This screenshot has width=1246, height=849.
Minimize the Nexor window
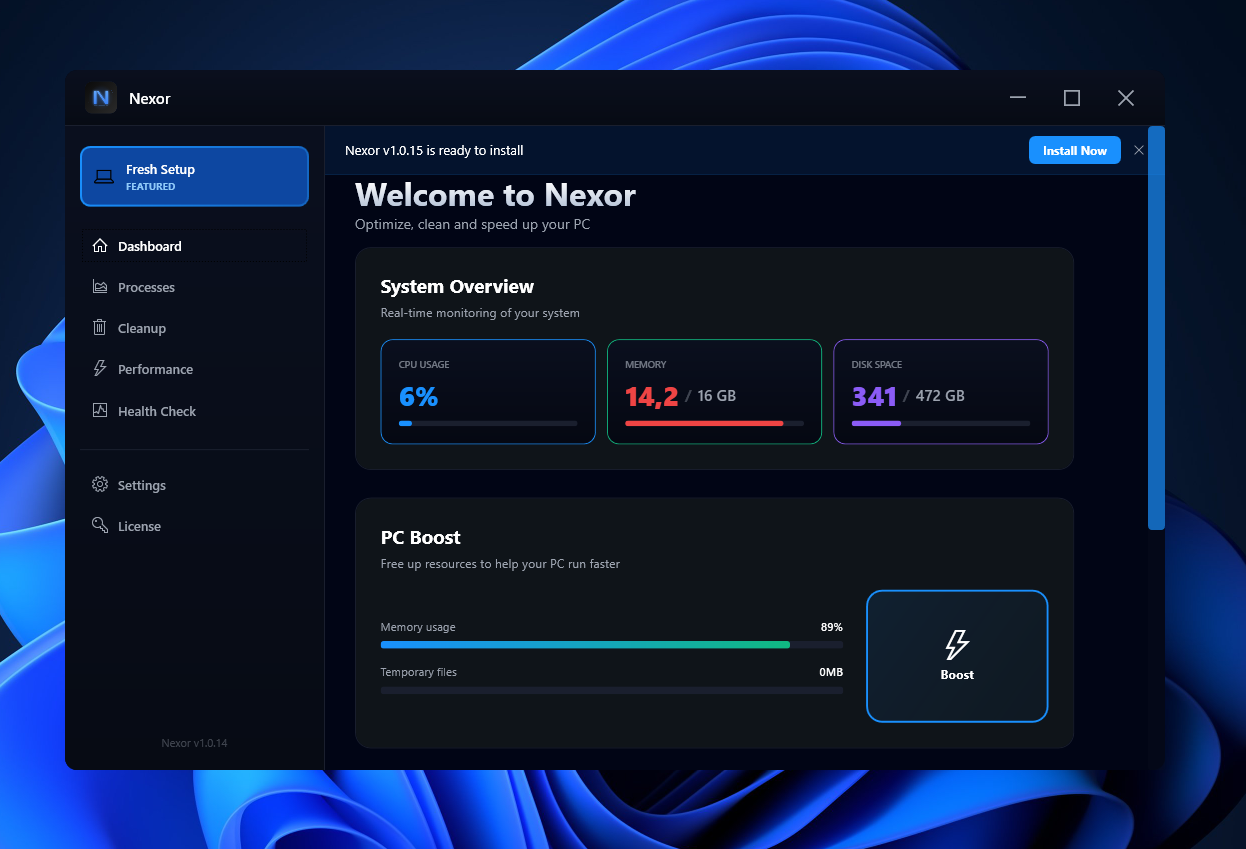[1018, 98]
